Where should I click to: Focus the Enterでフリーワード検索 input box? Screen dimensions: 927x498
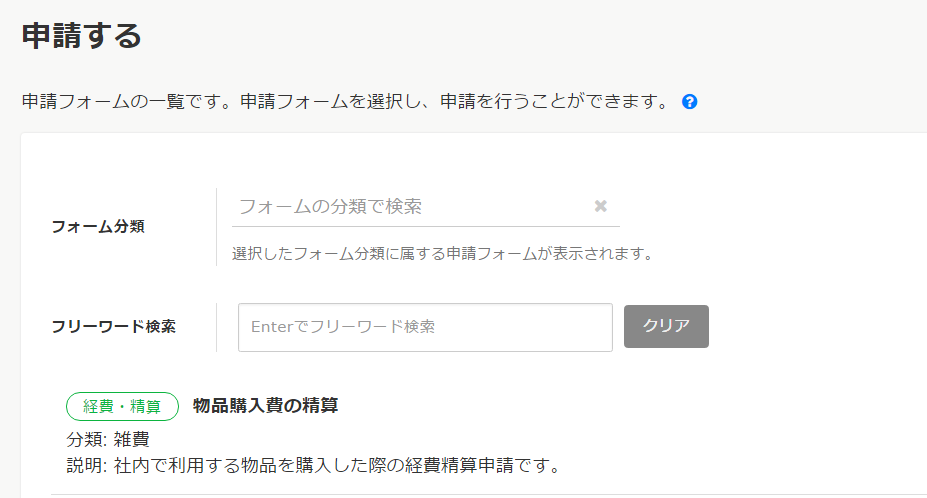point(425,327)
